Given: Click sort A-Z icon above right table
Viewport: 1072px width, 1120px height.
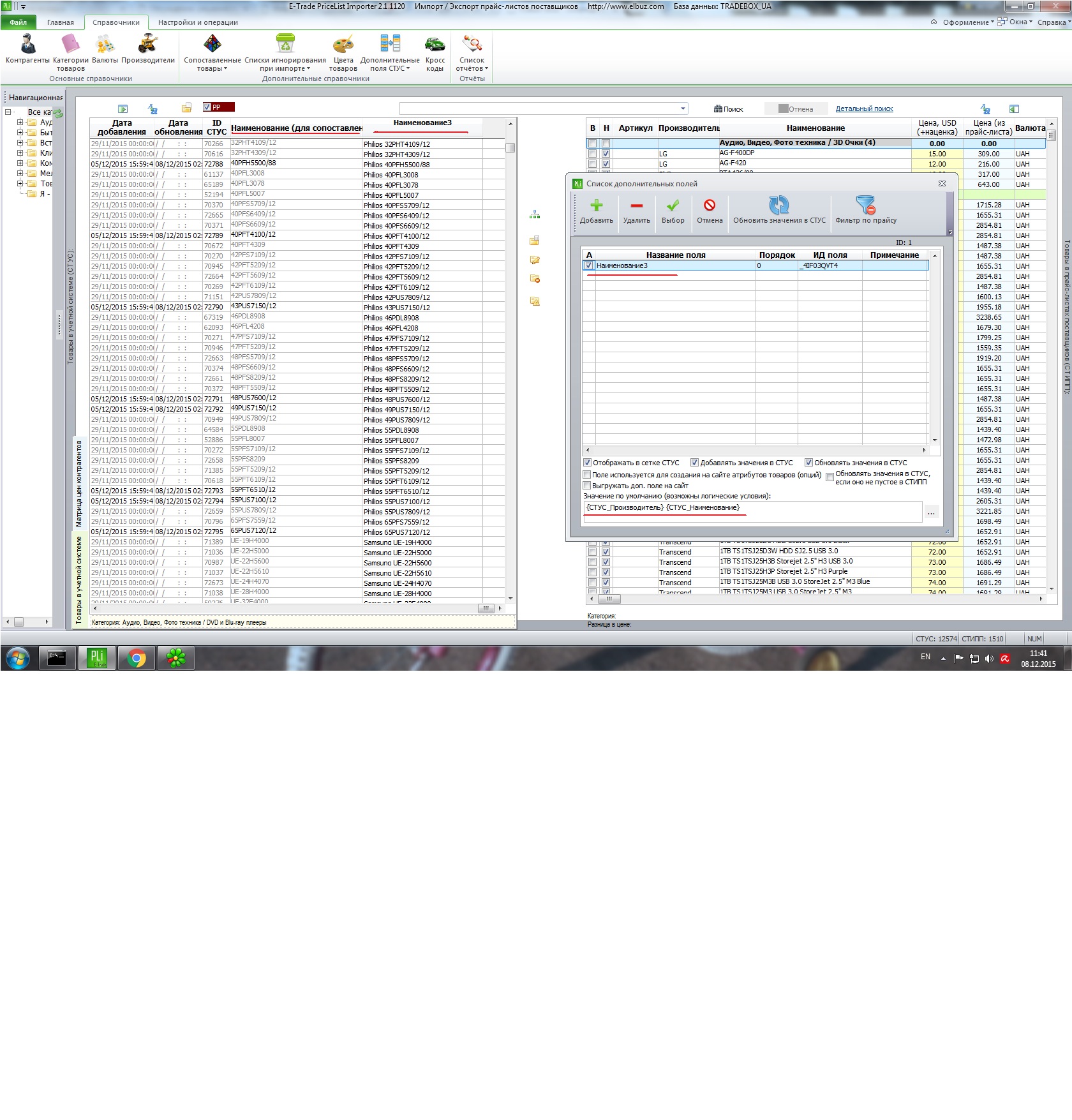Looking at the screenshot, I should (985, 109).
